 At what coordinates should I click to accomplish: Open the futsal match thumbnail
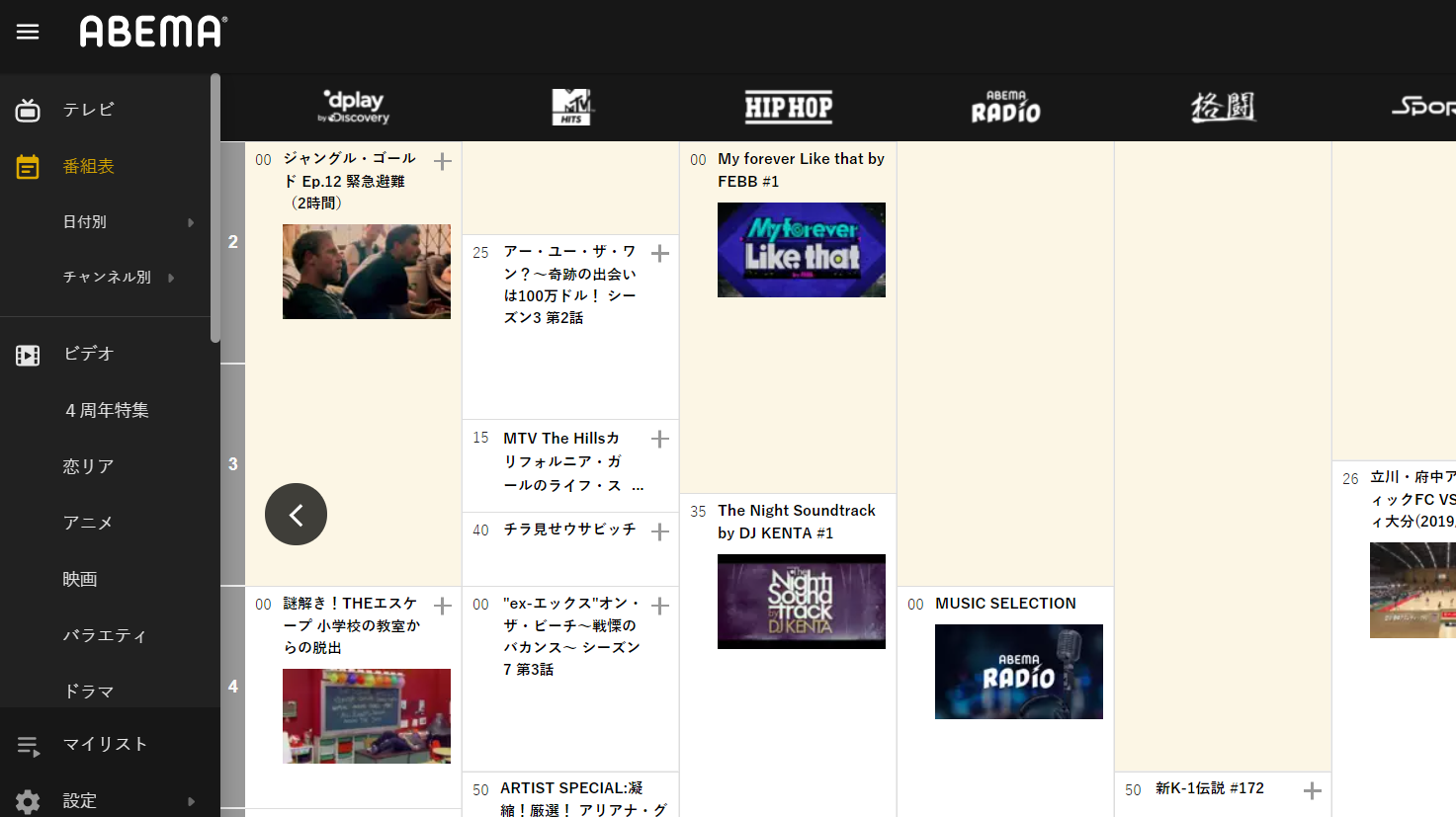coord(1413,591)
